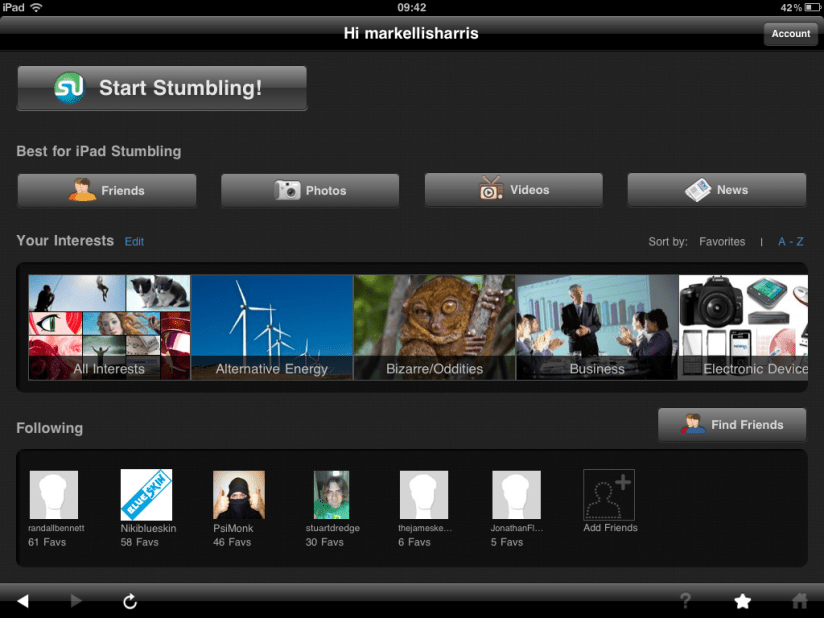Open the home icon in bottom toolbar

[x=800, y=601]
